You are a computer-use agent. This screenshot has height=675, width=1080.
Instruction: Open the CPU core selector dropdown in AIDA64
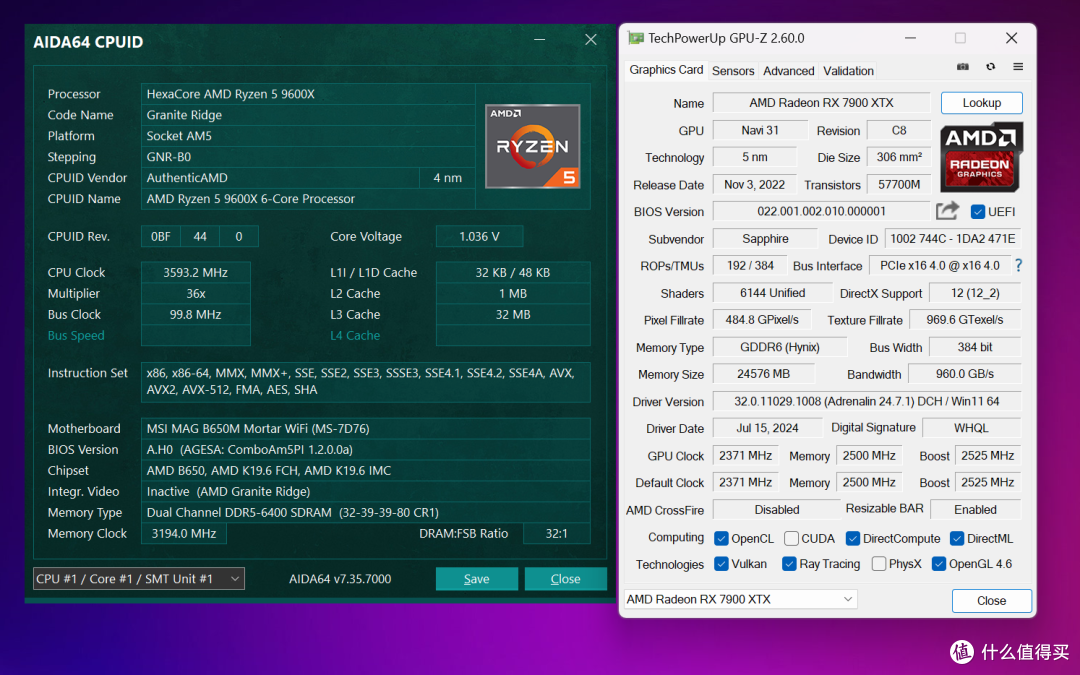point(138,579)
